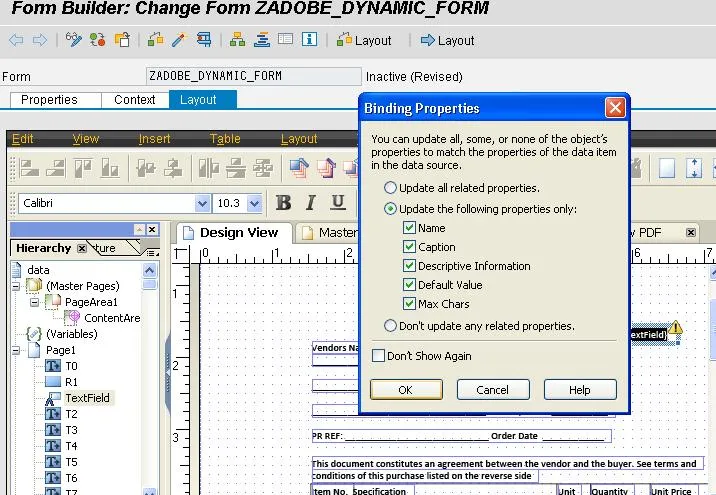Screen dimensions: 716x495
Task: Switch to the Context tab
Action: 134,100
